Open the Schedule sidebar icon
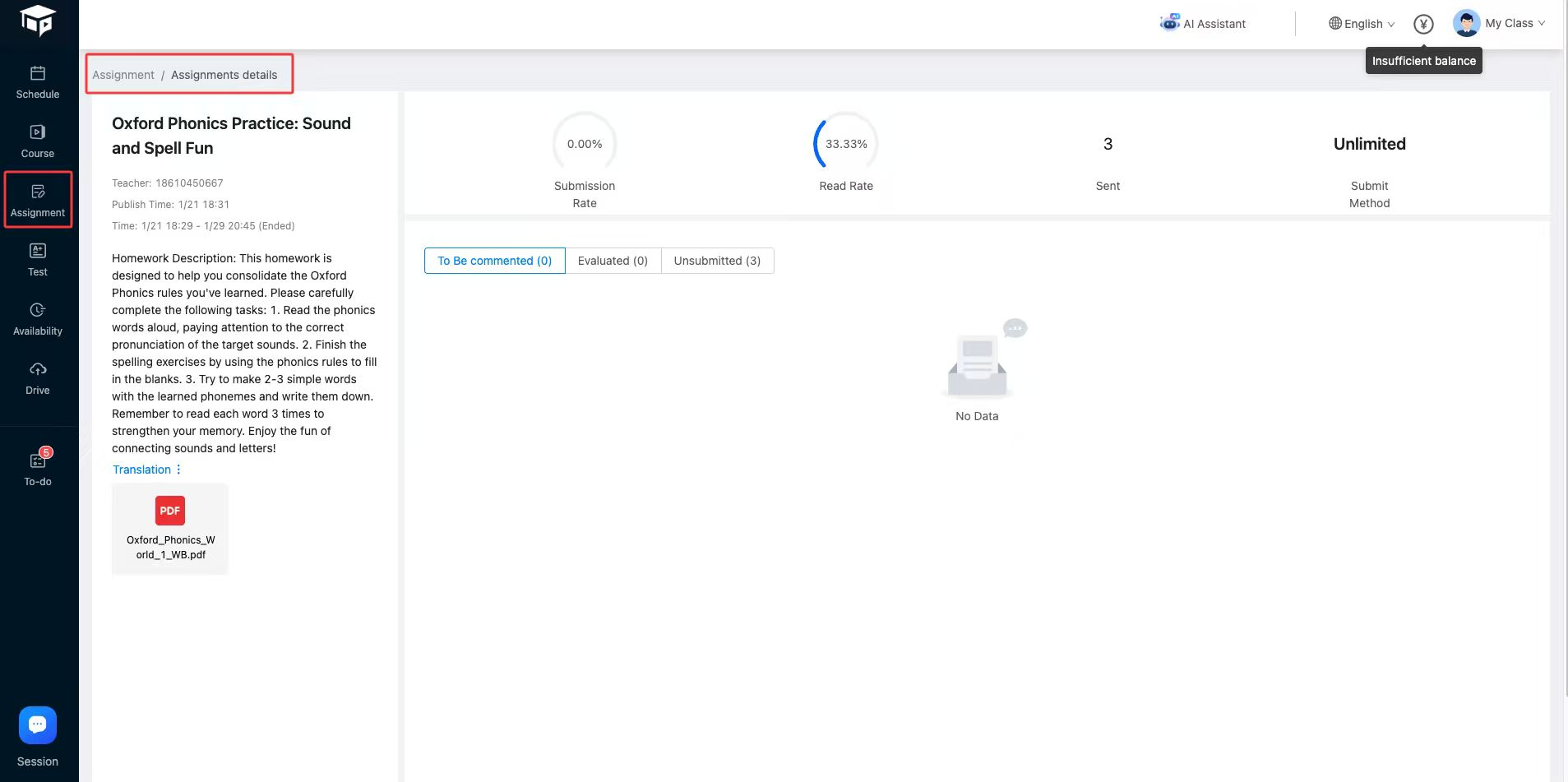This screenshot has width=1568, height=782. tap(38, 82)
